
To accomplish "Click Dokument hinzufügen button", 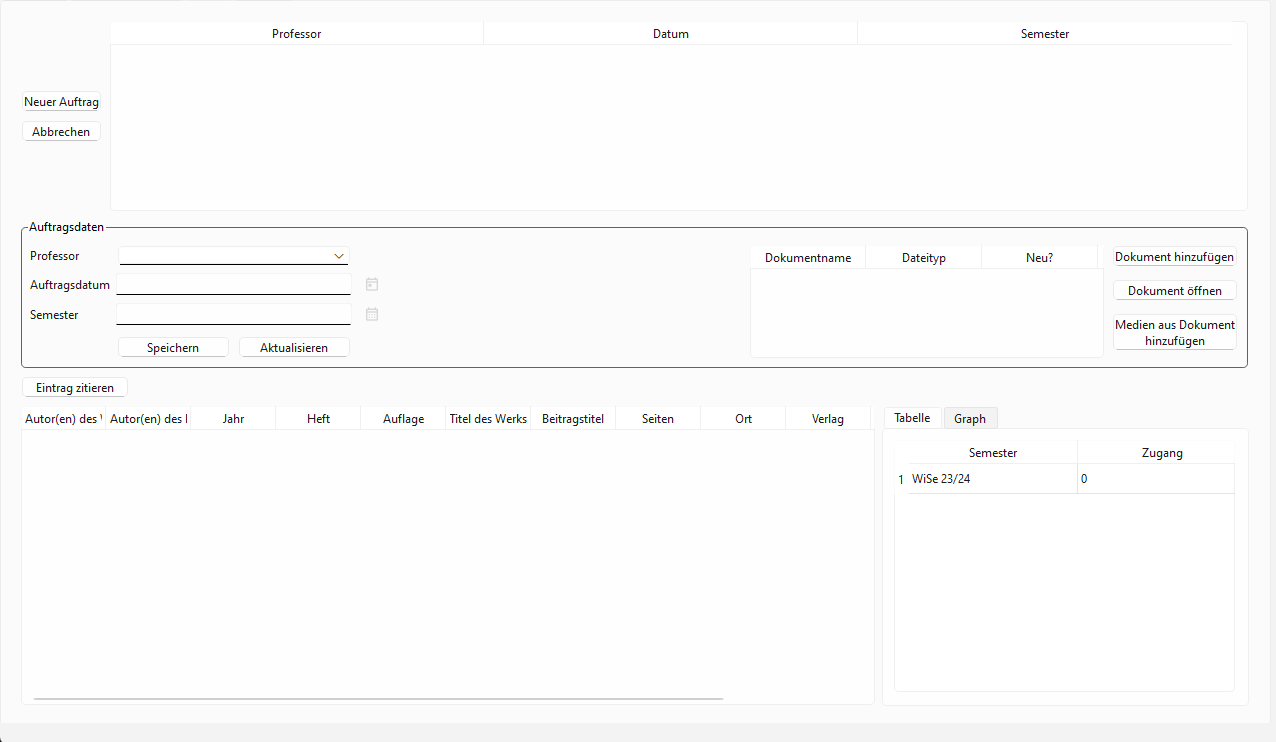I will [1174, 257].
